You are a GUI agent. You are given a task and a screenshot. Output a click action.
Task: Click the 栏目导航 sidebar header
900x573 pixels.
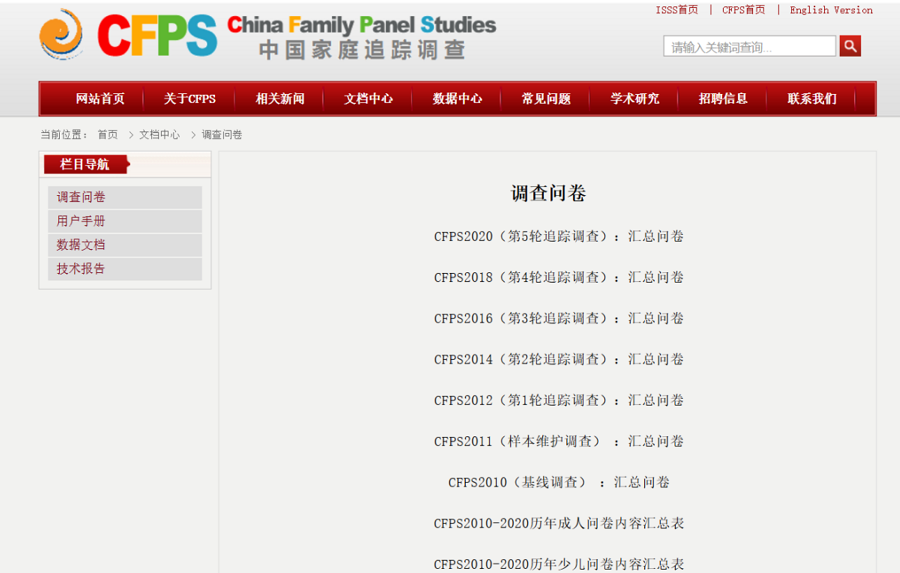86,165
